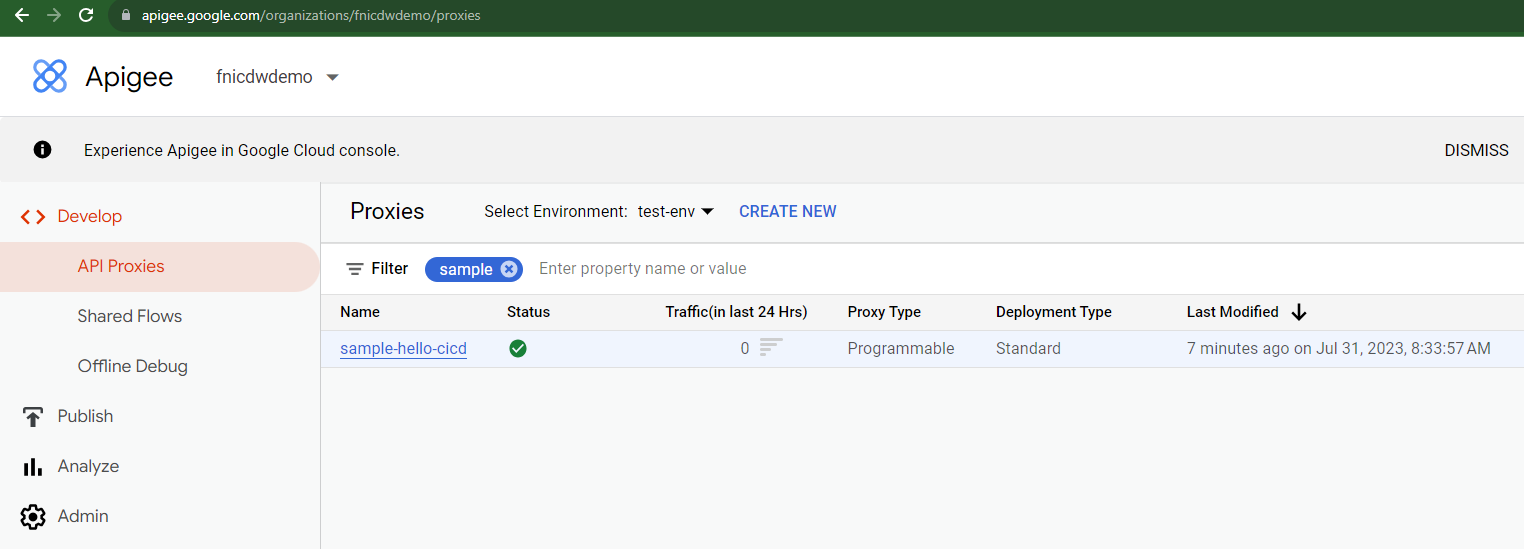Select Shared Flows in sidebar
This screenshot has width=1524, height=549.
(x=130, y=316)
